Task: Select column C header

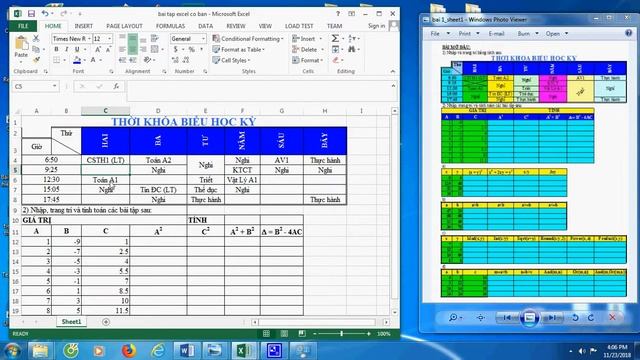Action: tap(105, 111)
